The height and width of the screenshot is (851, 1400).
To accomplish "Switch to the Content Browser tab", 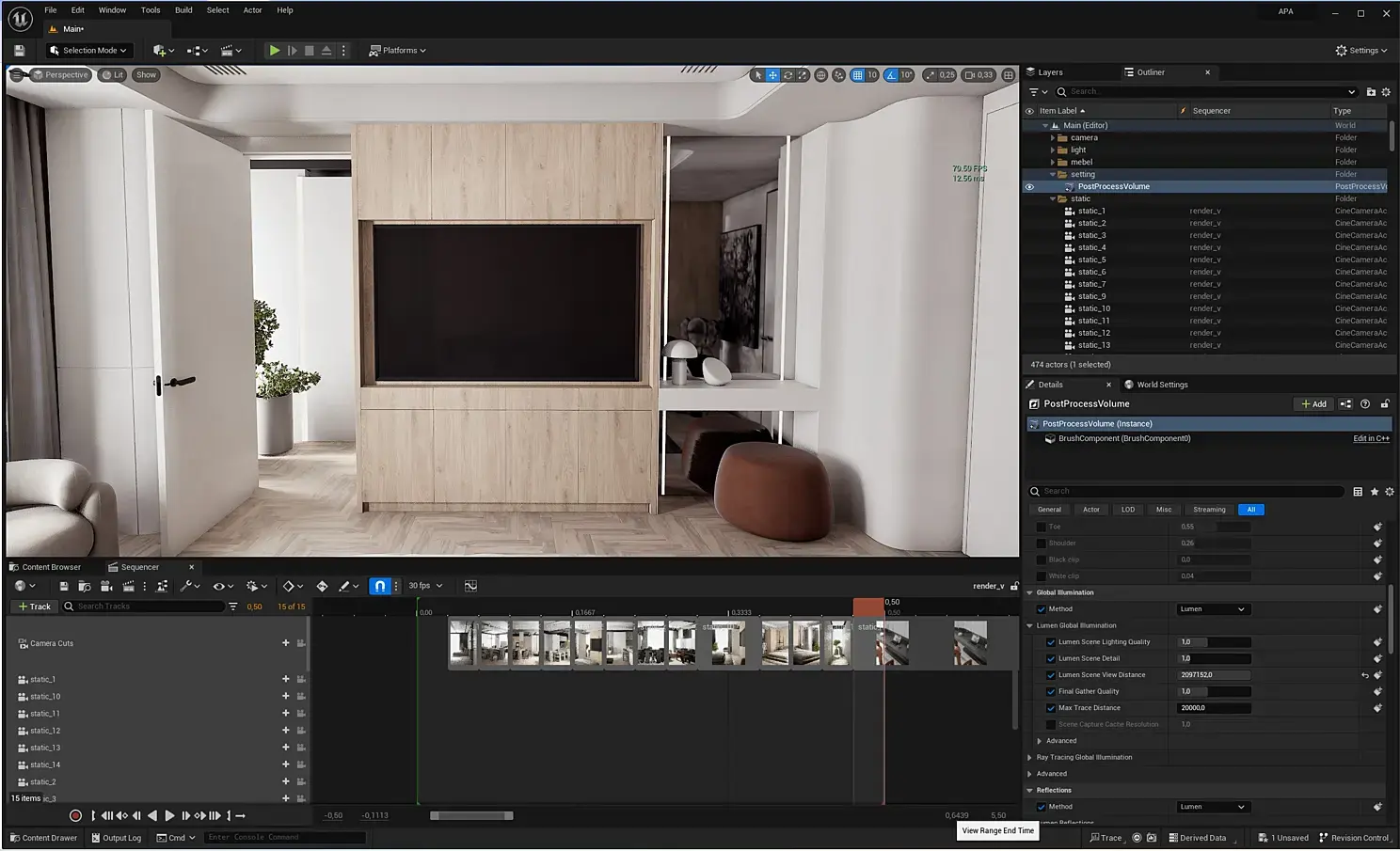I will click(51, 567).
